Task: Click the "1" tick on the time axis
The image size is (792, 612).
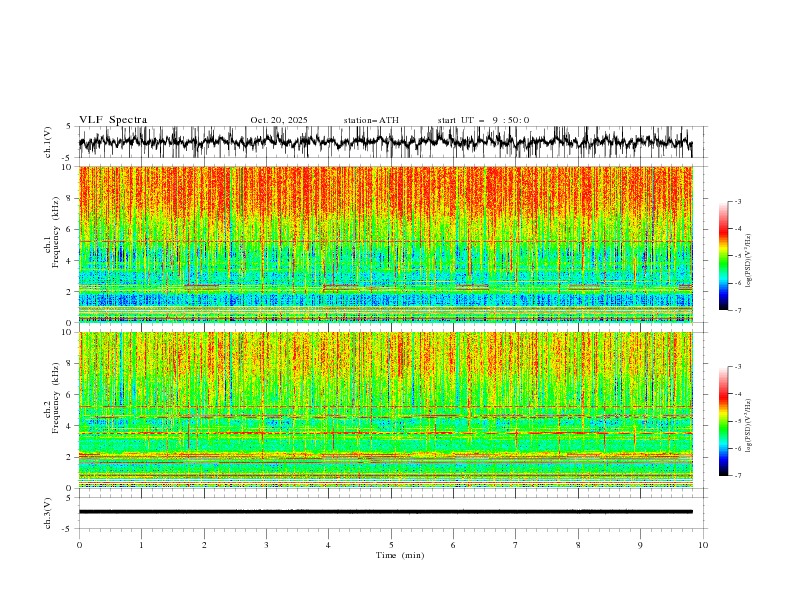Action: [x=141, y=545]
